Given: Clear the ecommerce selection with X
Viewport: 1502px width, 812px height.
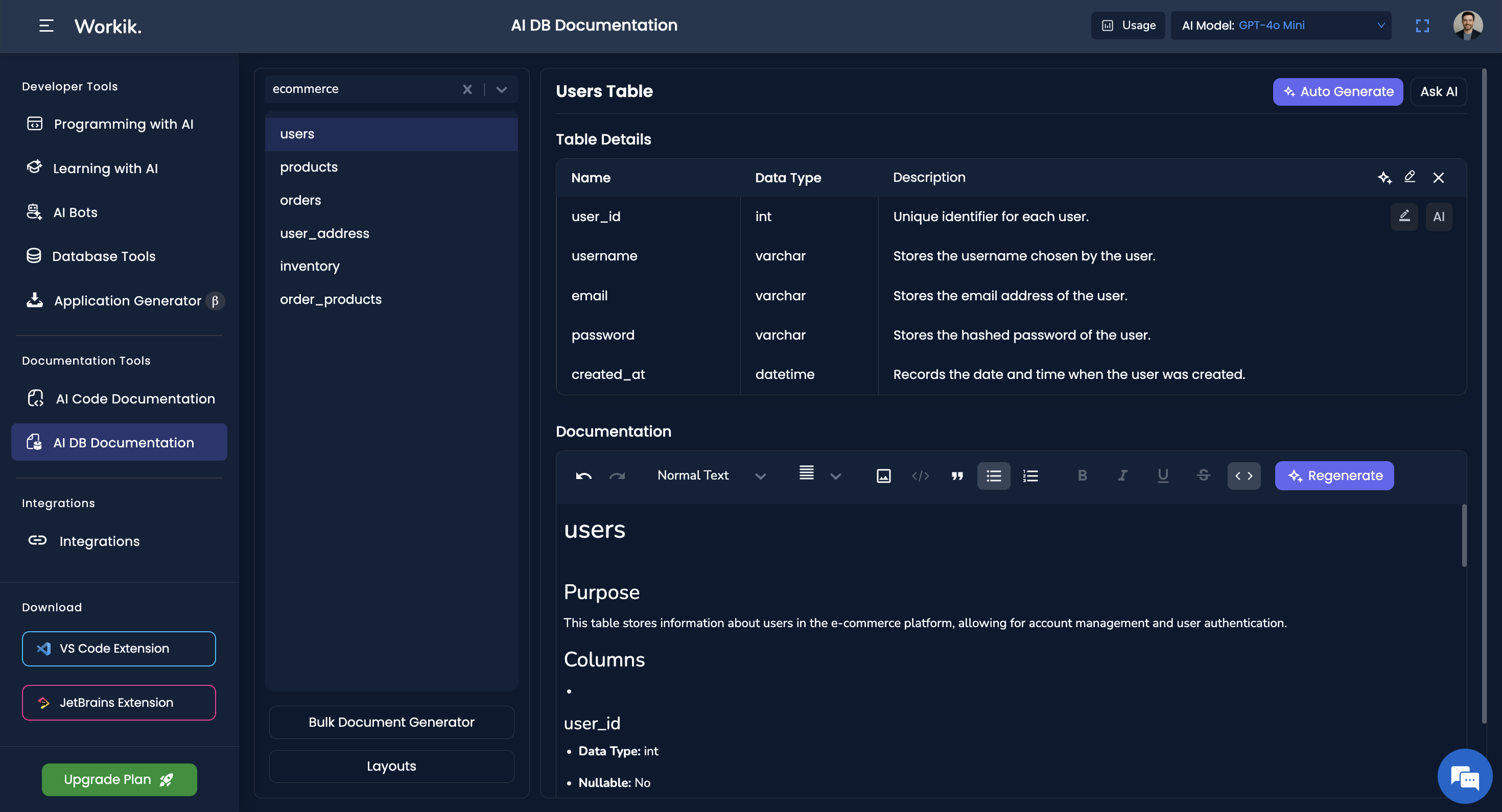Looking at the screenshot, I should (467, 89).
